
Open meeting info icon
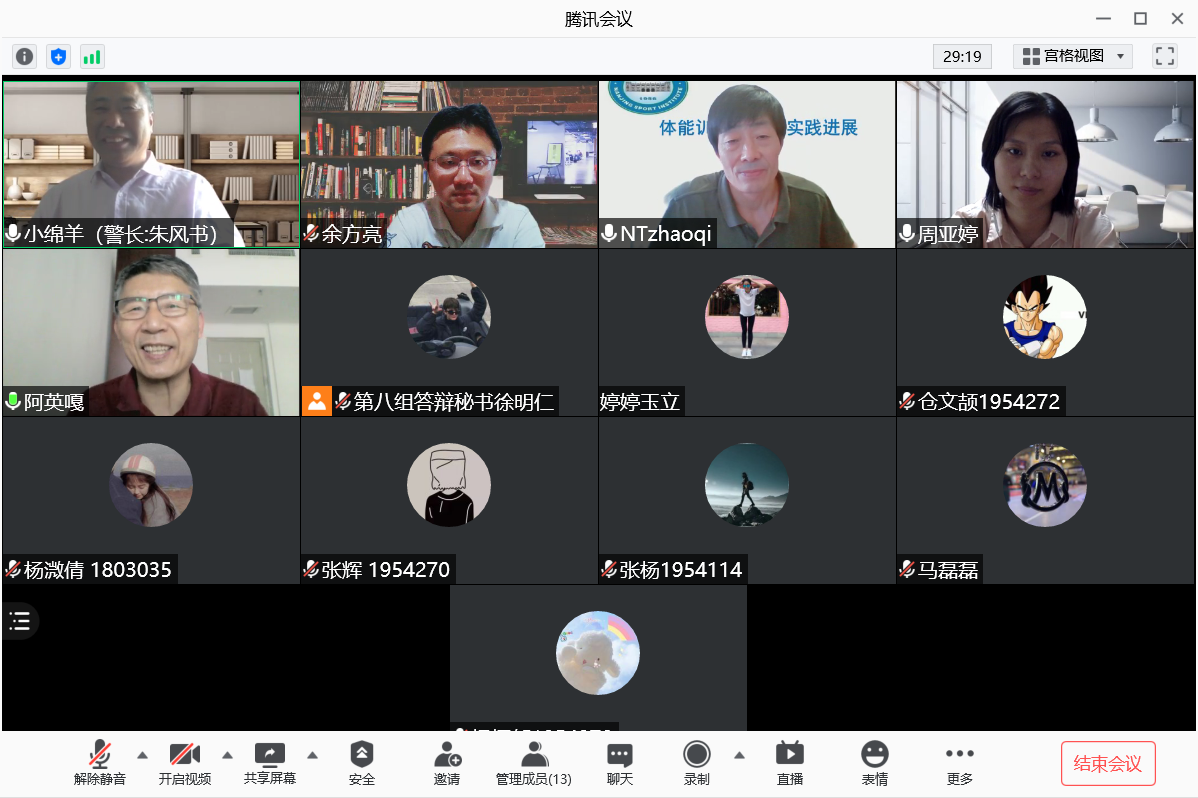pyautogui.click(x=25, y=57)
